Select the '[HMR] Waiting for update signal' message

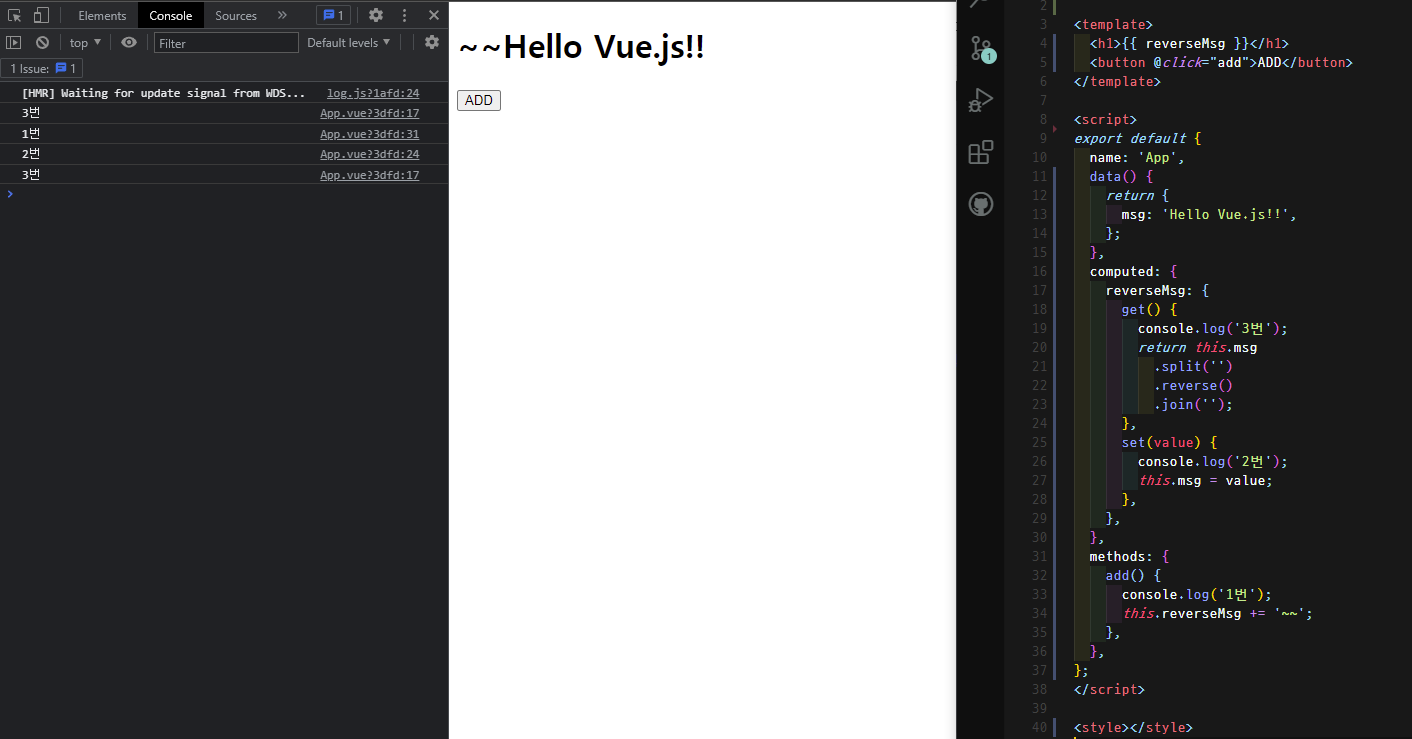tap(163, 93)
